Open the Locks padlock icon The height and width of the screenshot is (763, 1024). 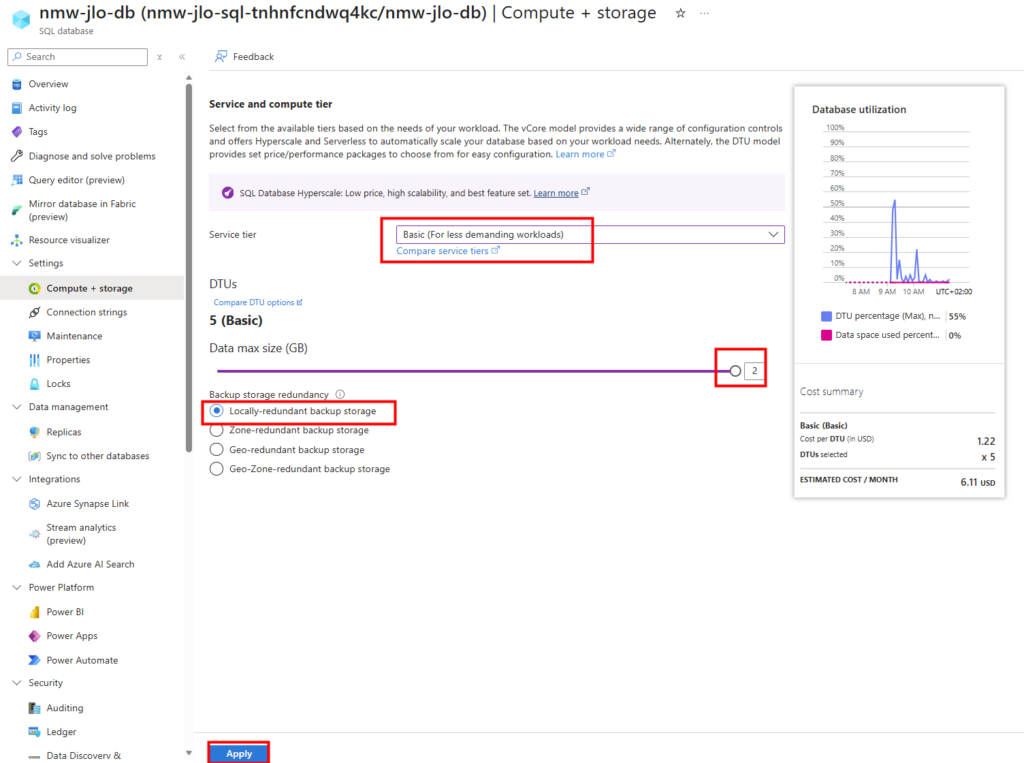35,384
